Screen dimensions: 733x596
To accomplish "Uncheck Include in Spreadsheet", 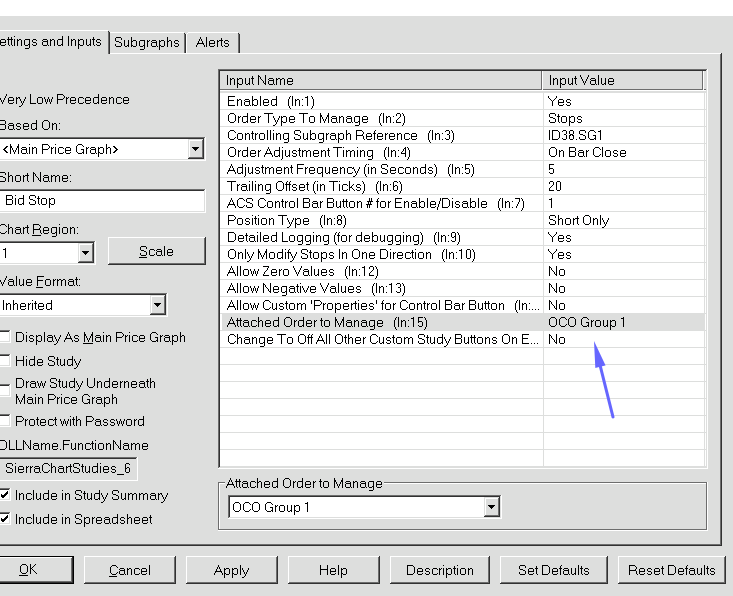I will click(x=5, y=518).
